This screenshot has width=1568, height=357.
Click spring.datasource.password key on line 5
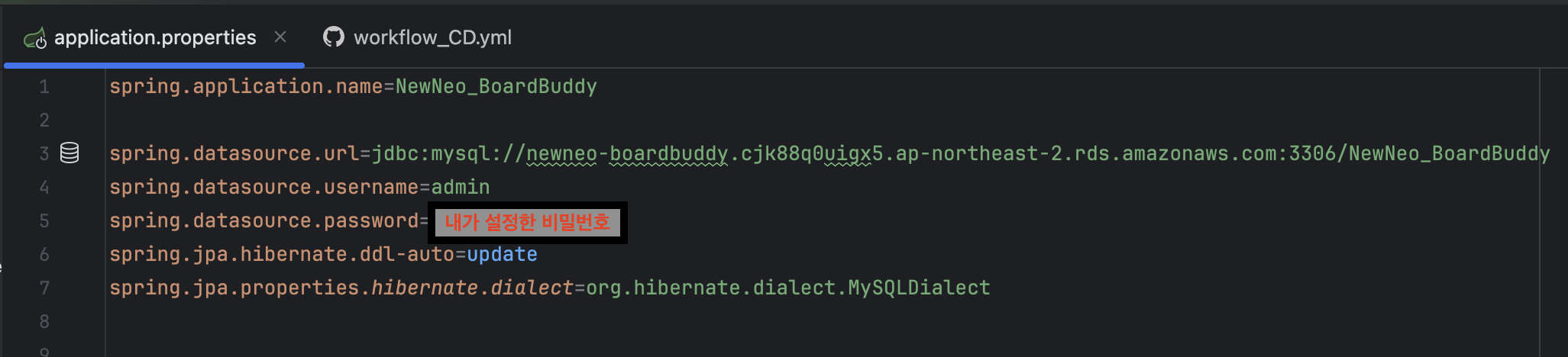[264, 220]
